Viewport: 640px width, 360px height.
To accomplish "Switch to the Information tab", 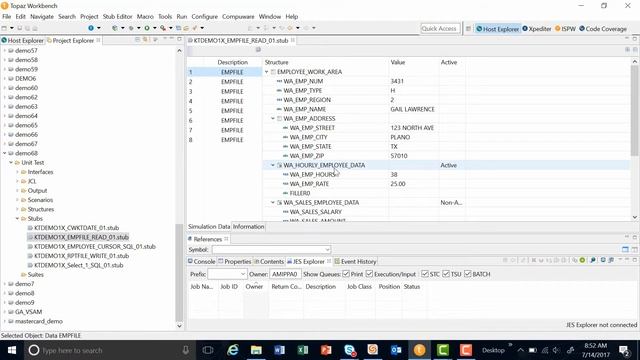I will (x=249, y=227).
